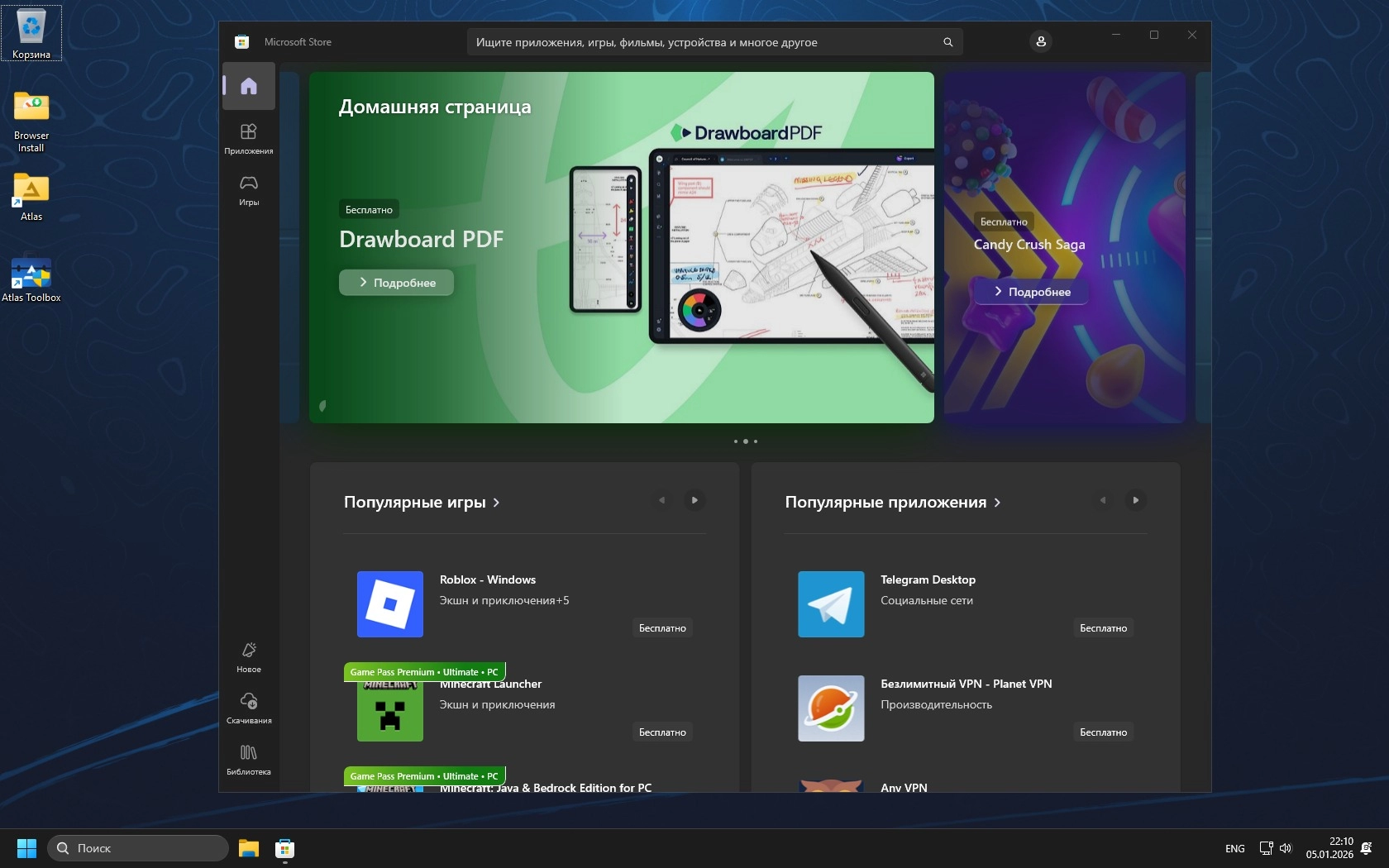Open File Explorer from the taskbar
1389x868 pixels.
pyautogui.click(x=249, y=848)
